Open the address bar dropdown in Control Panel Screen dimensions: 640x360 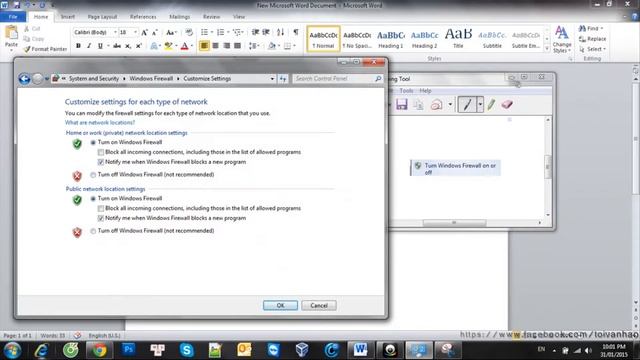(x=272, y=79)
